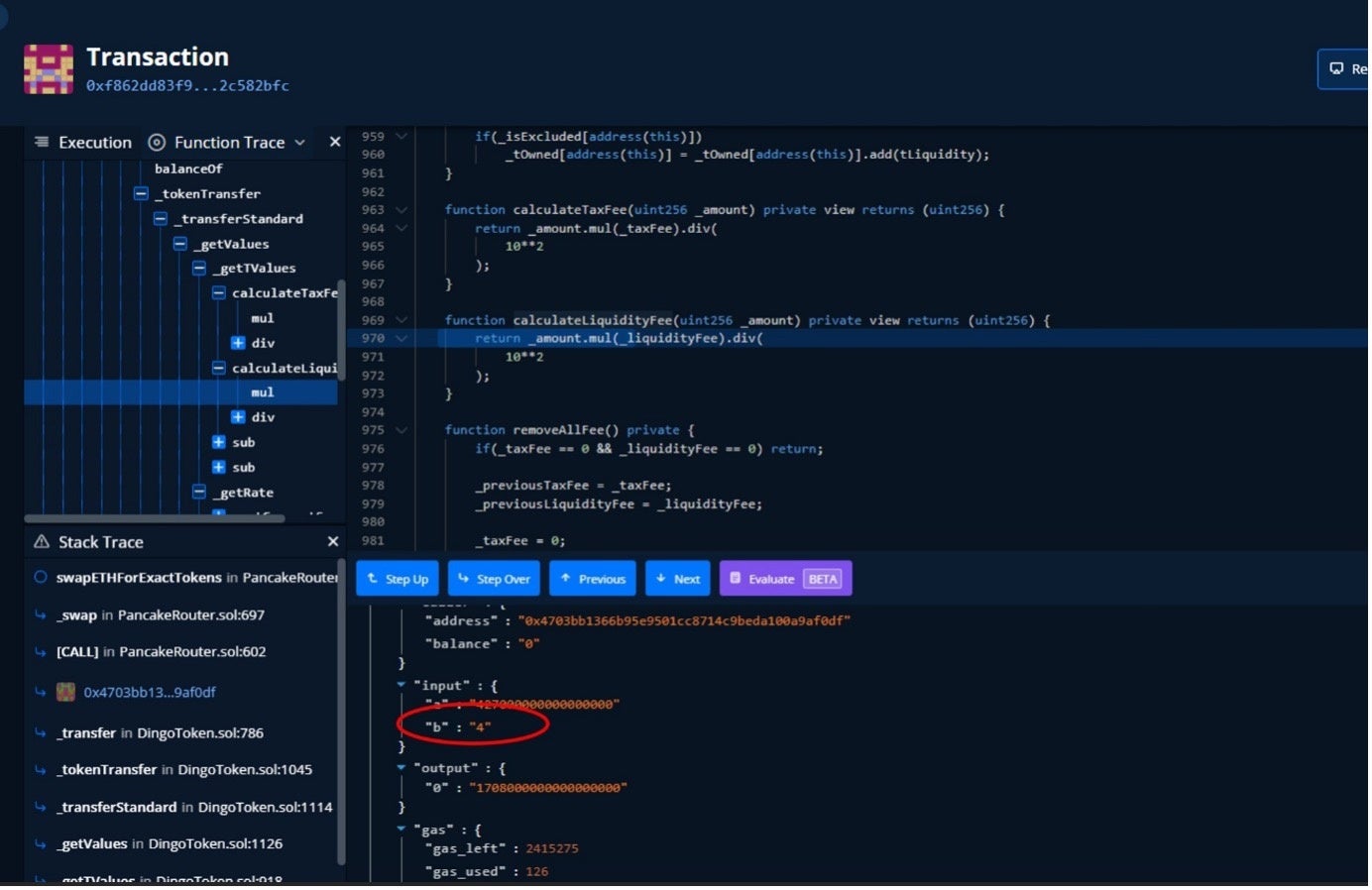The width and height of the screenshot is (1372, 890).
Task: Select the balanceOf trace entry
Action: click(x=188, y=169)
